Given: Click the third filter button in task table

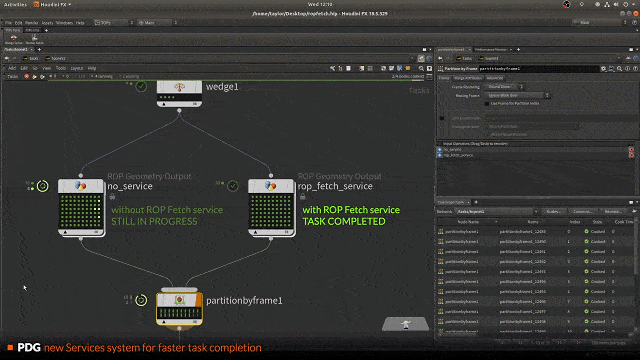Looking at the screenshot, I should click(x=613, y=211).
